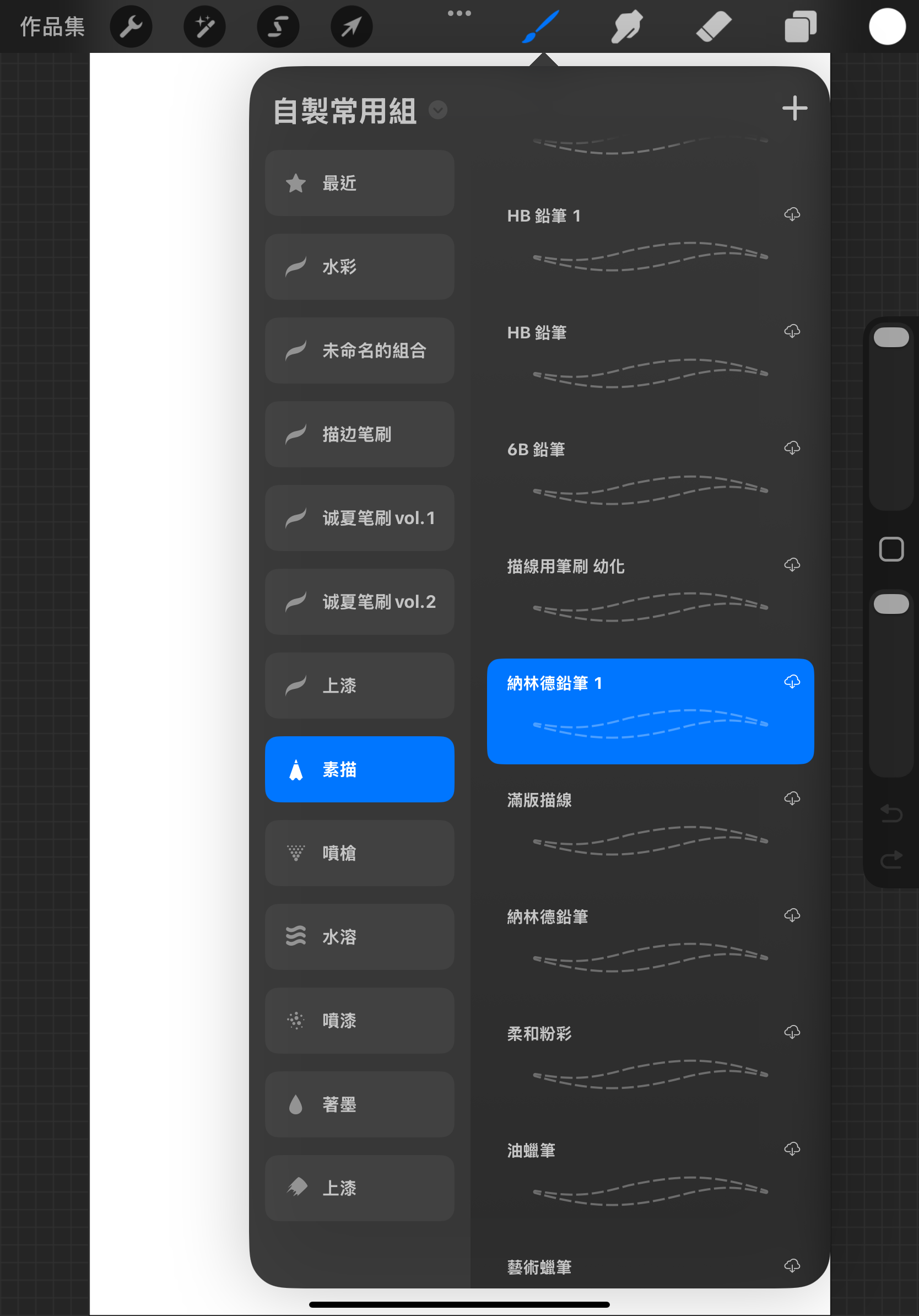Select the Transform arrow tool

tap(351, 27)
